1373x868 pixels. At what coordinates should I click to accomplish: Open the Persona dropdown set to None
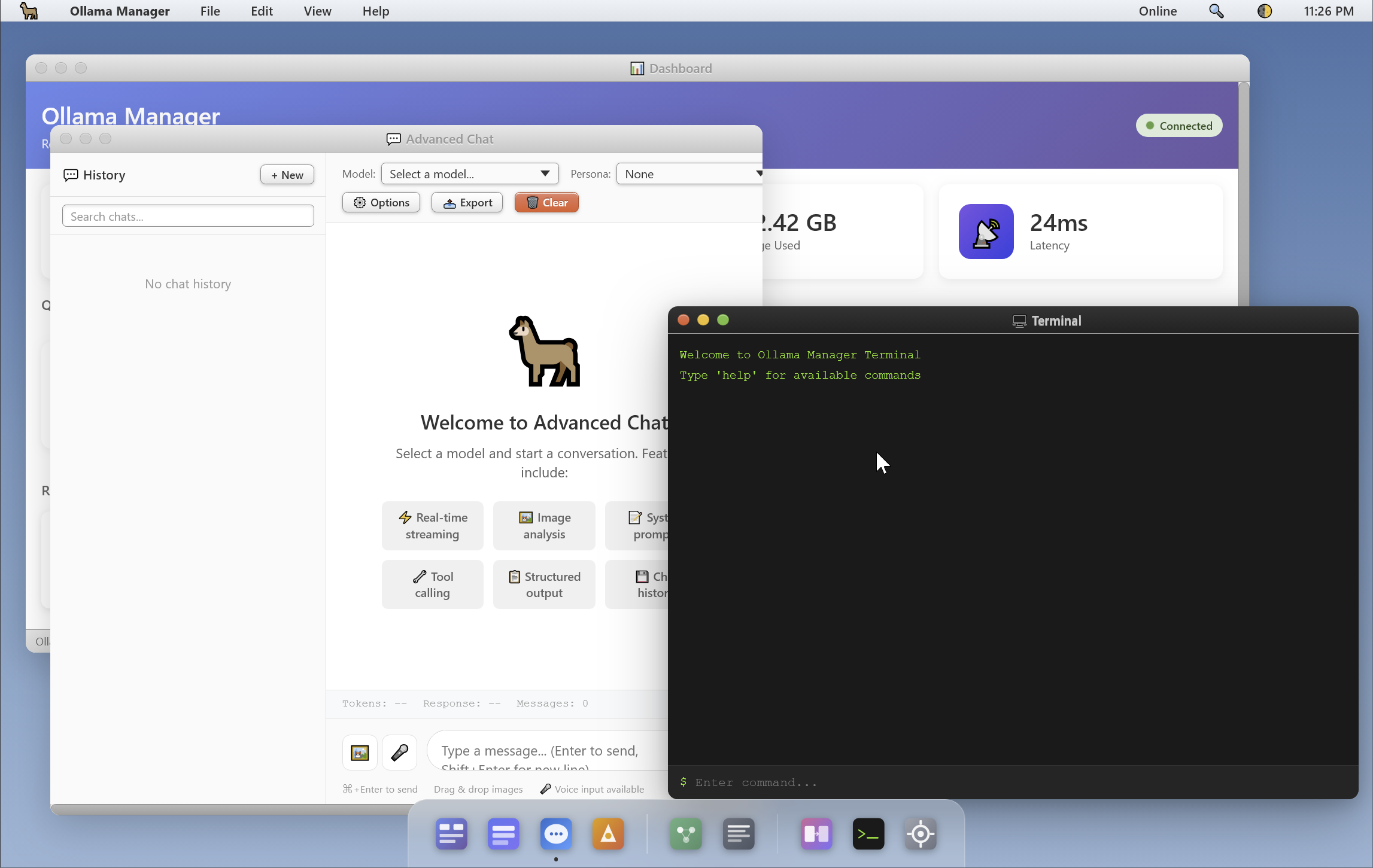click(689, 173)
